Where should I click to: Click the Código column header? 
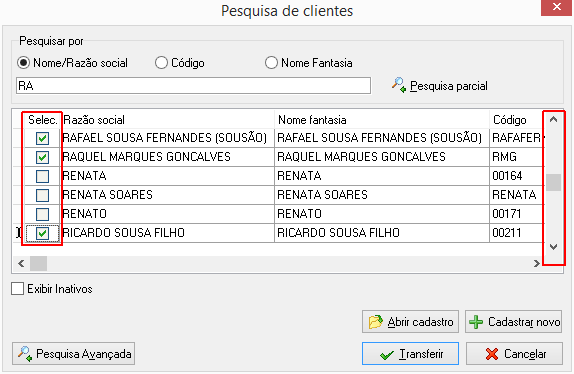(517, 120)
